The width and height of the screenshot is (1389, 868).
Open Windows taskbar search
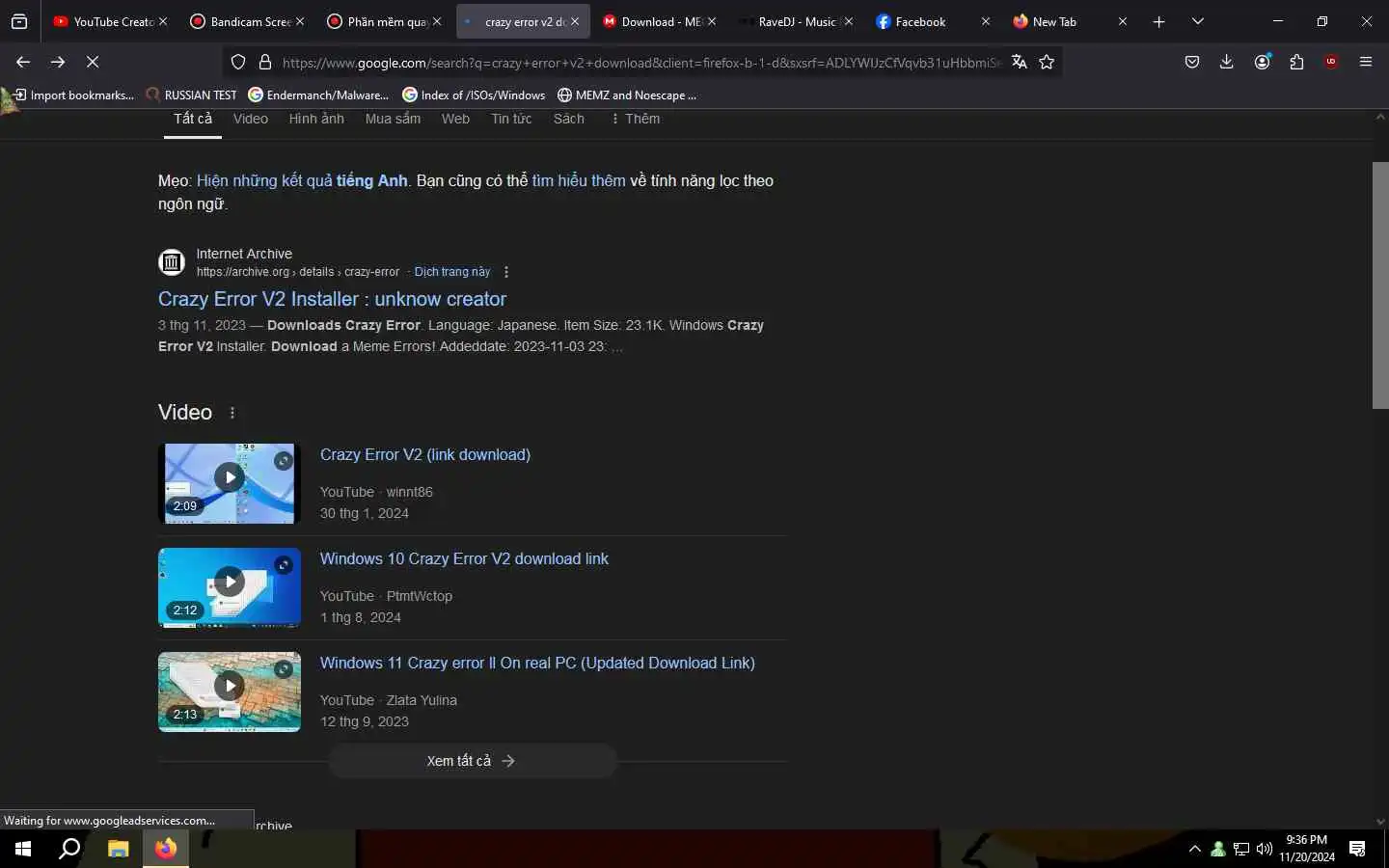(69, 849)
